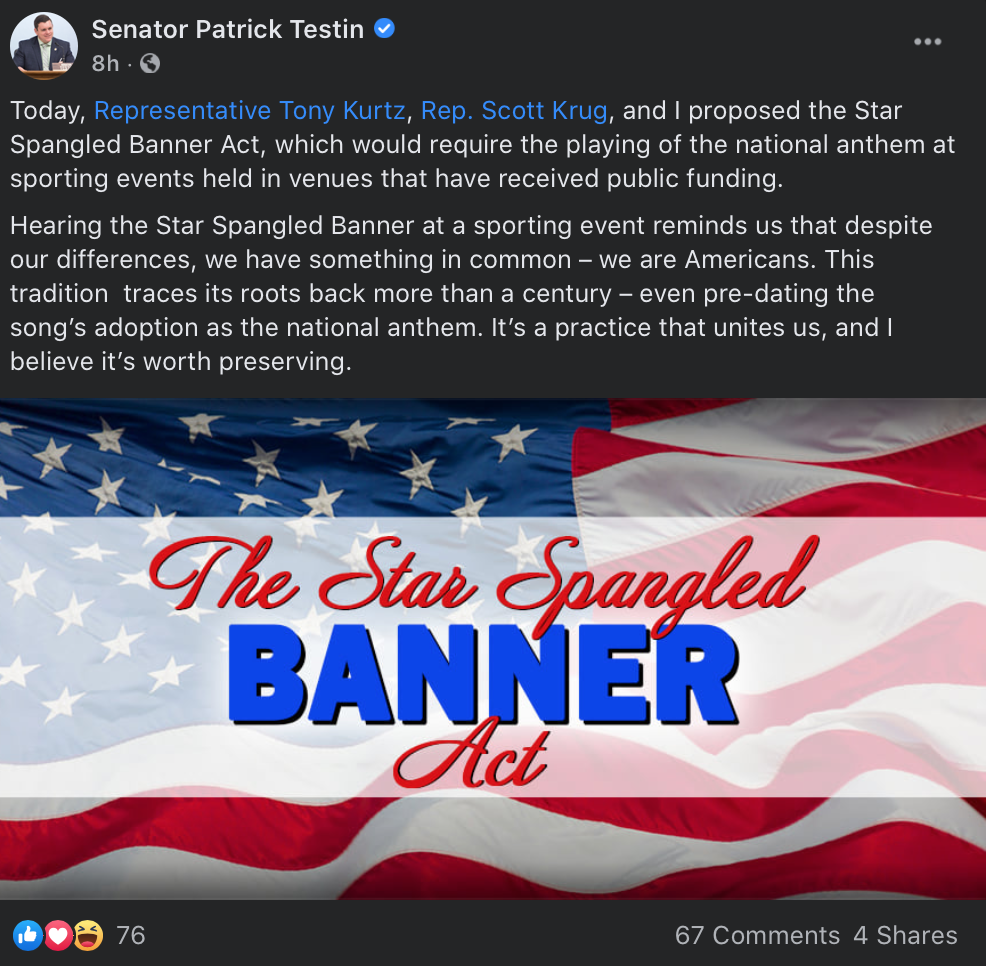986x966 pixels.
Task: Click the 8h post timestamp
Action: coord(105,64)
